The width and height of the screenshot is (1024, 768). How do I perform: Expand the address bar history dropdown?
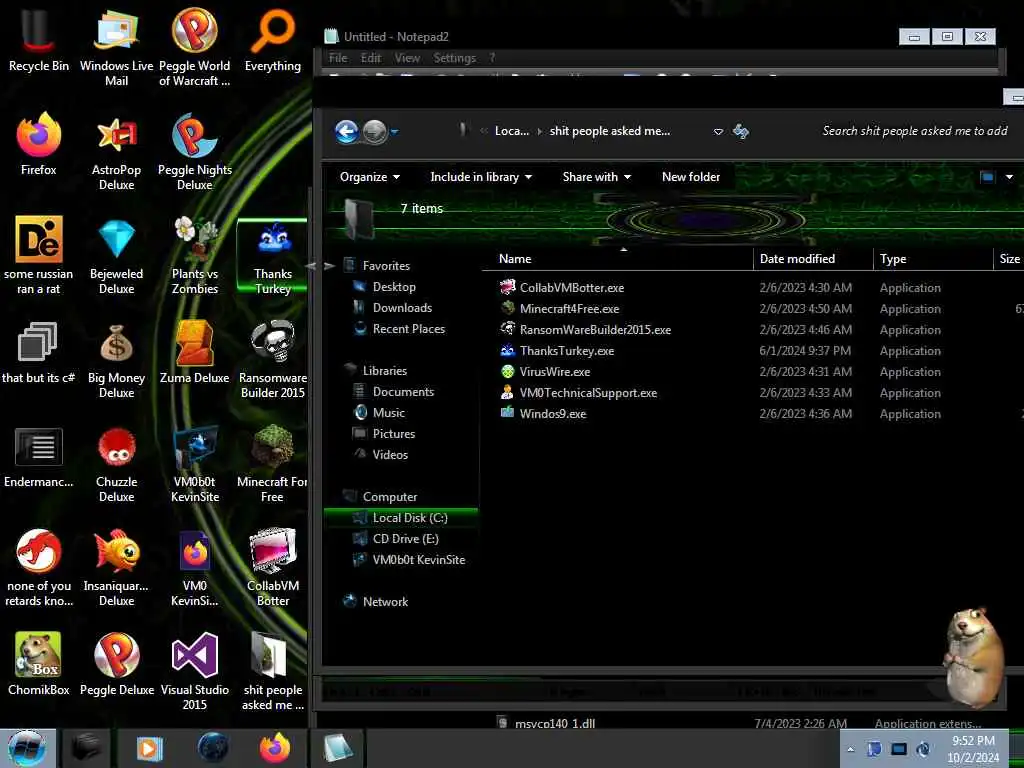pos(718,131)
